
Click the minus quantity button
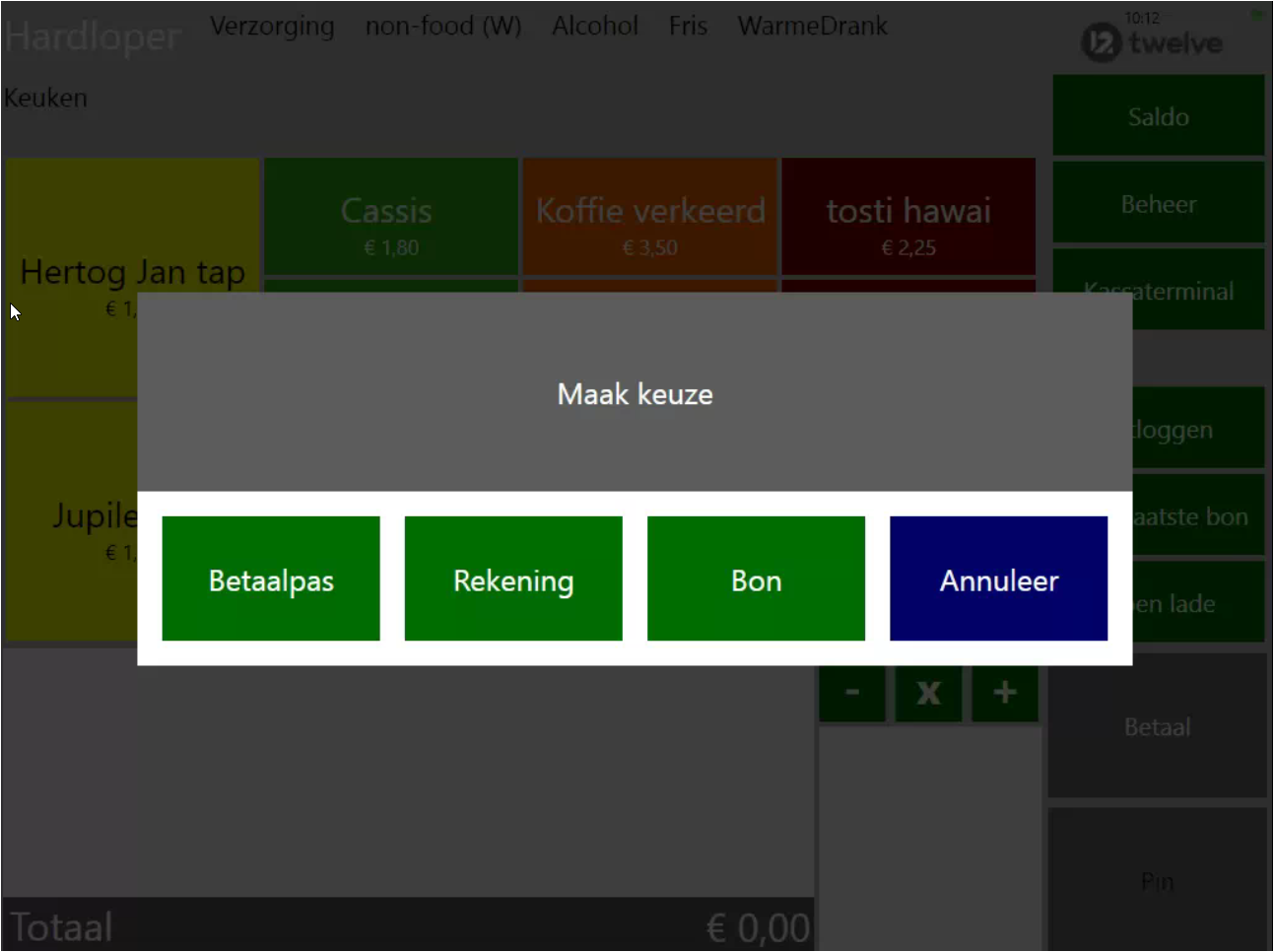852,694
